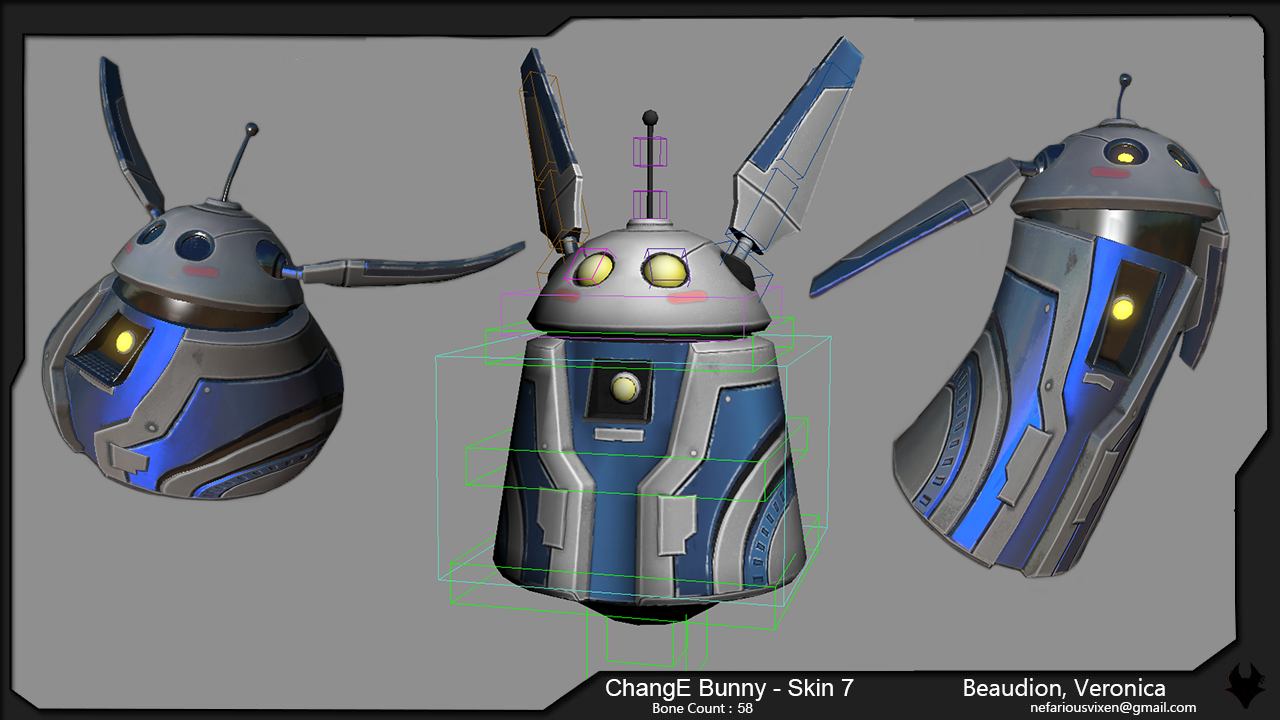
Task: Click the black fox logo icon
Action: (1244, 687)
